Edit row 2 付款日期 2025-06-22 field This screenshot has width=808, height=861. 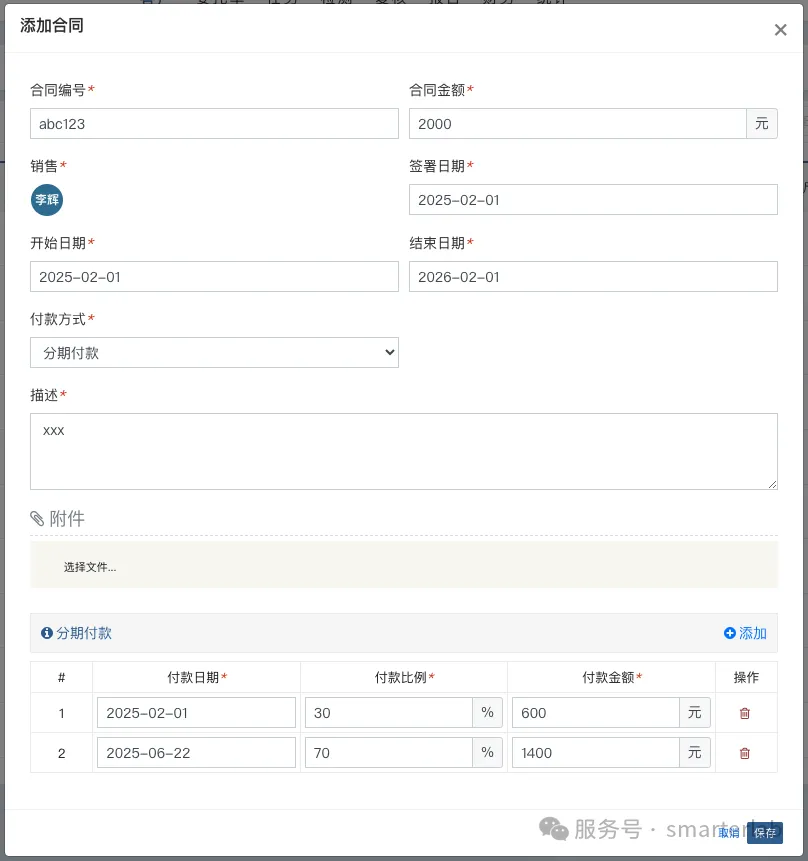(x=196, y=752)
